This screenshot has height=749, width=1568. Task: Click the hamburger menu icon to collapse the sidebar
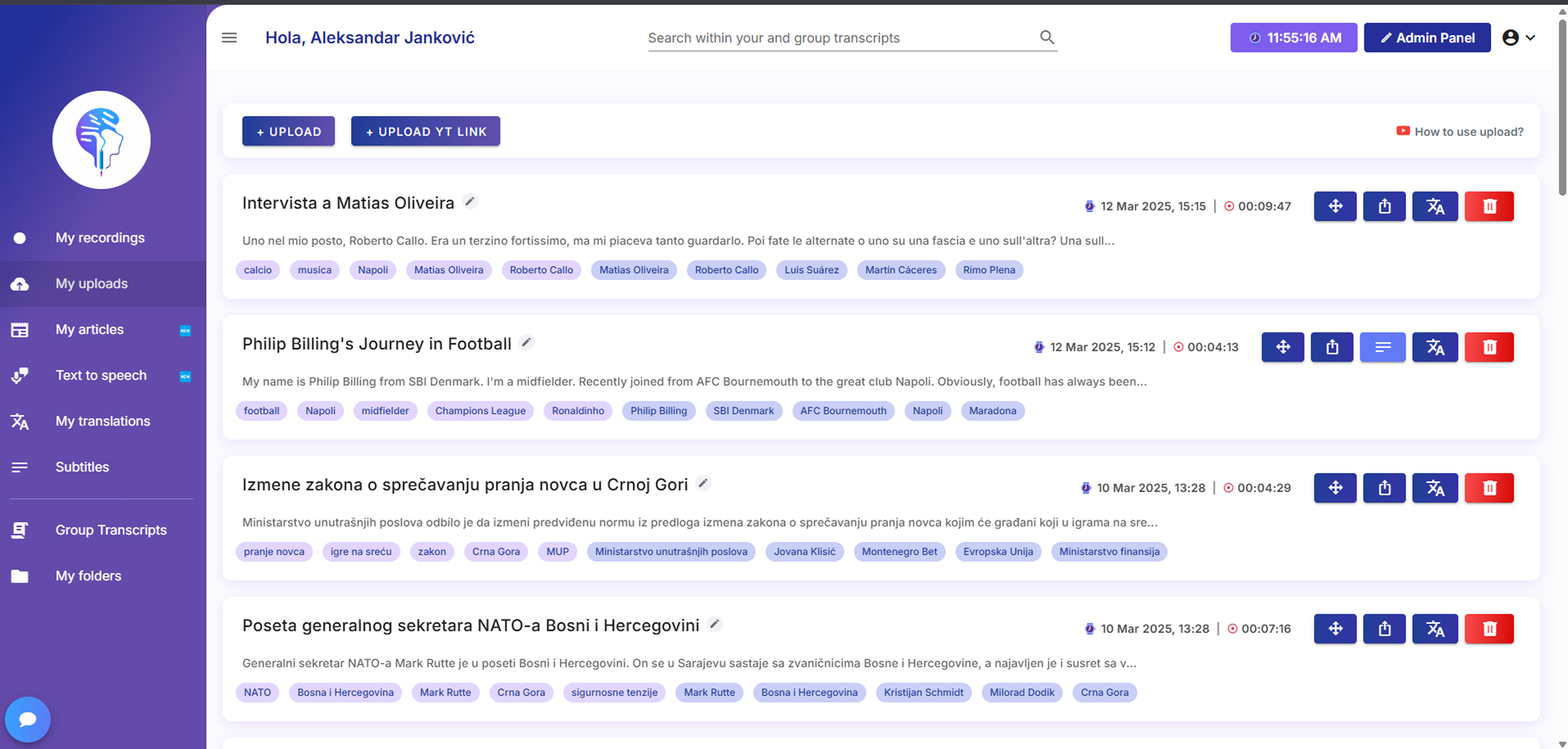click(229, 38)
